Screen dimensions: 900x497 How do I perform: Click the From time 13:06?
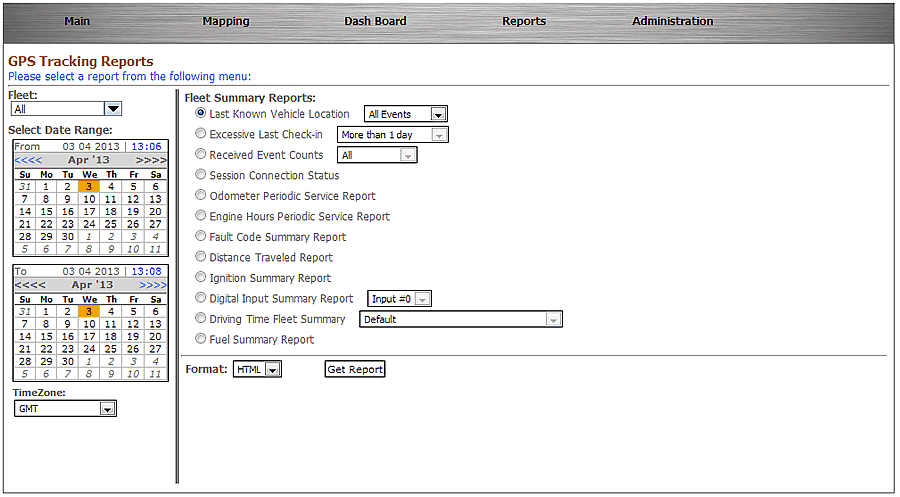point(146,146)
